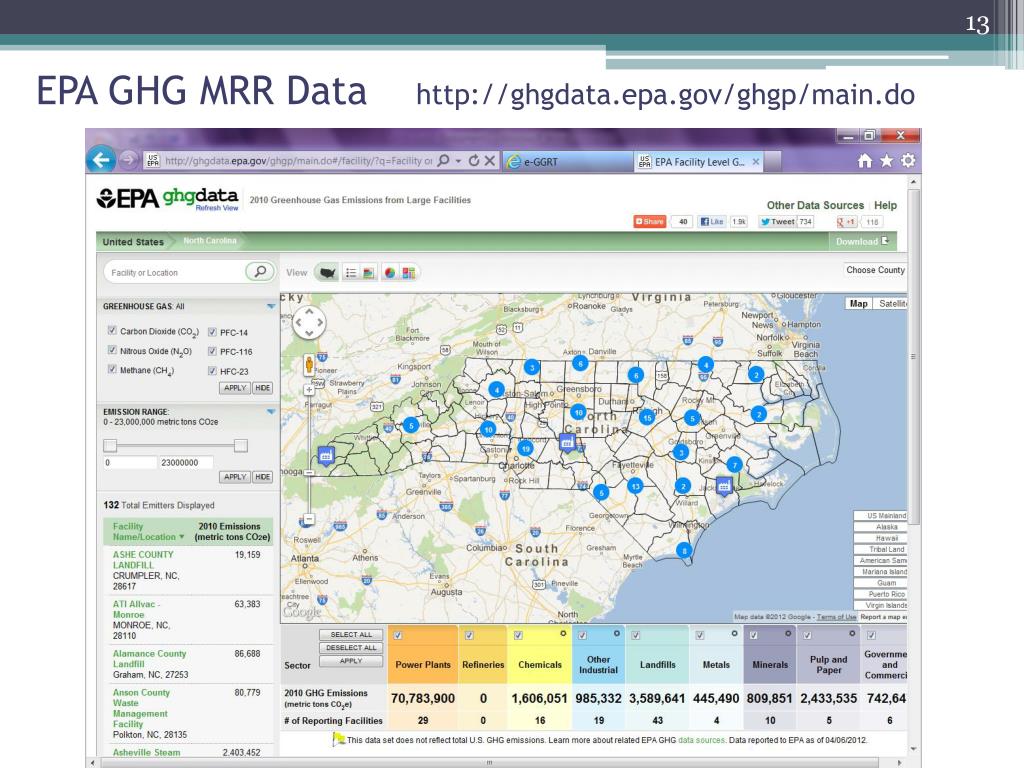Screen dimensions: 1024x768
Task: Click the North Carolina breadcrumb
Action: click(210, 241)
